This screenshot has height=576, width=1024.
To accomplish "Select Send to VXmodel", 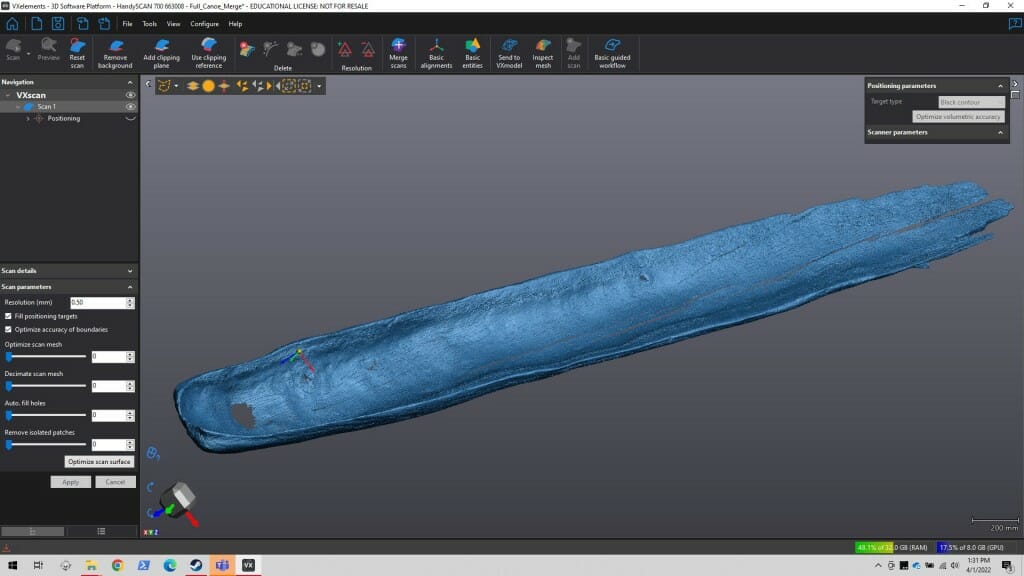I will click(x=509, y=52).
